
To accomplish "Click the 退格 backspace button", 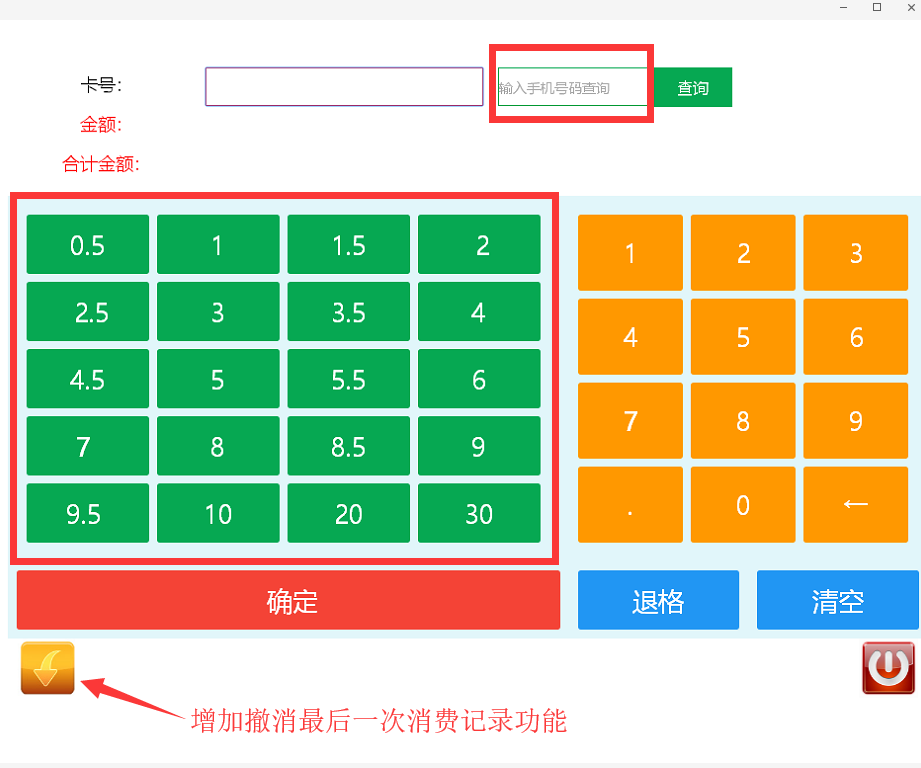I will 658,600.
